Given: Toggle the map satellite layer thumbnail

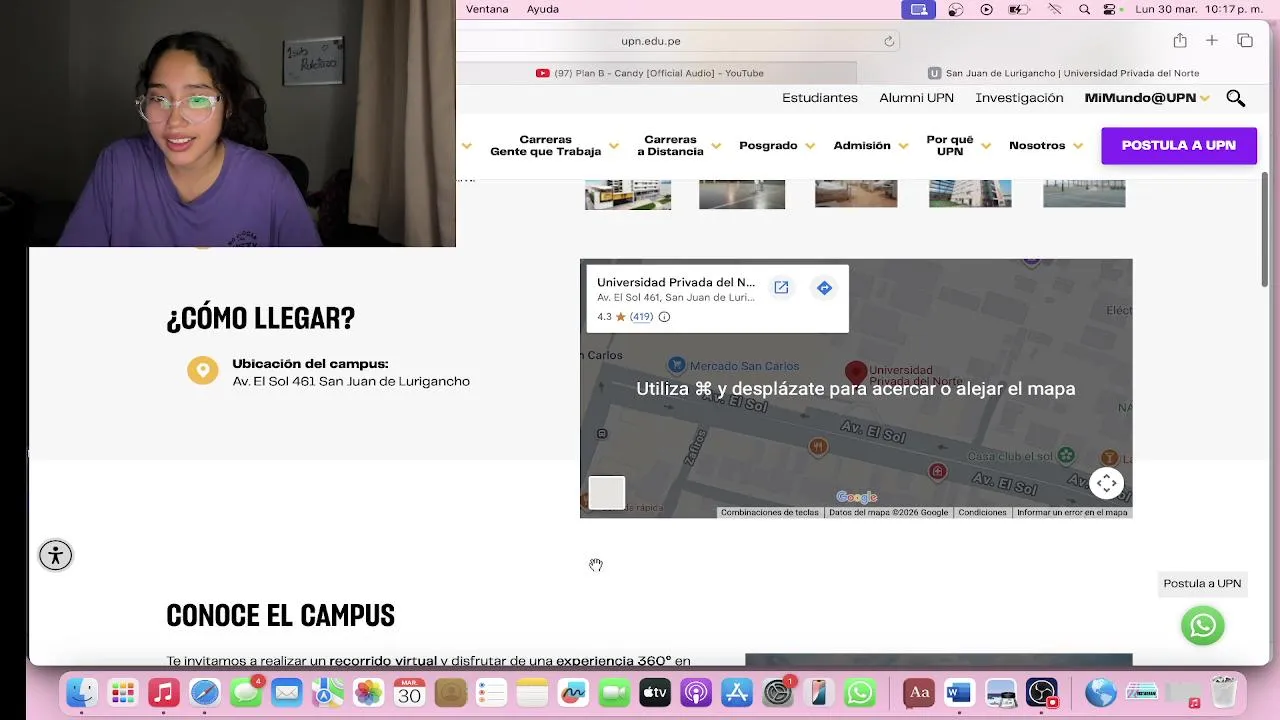Looking at the screenshot, I should [x=606, y=493].
